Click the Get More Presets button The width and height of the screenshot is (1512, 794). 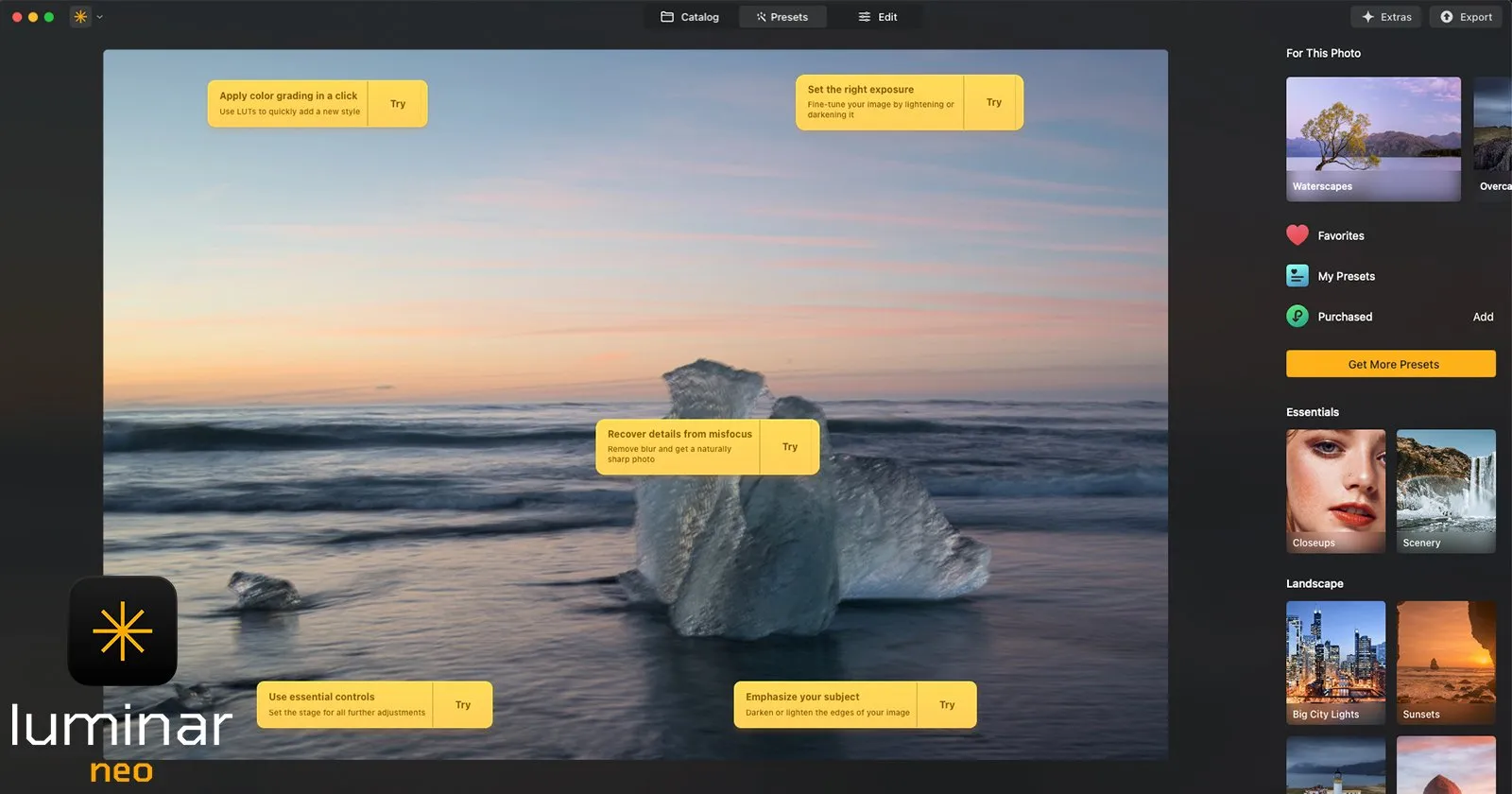click(1391, 364)
